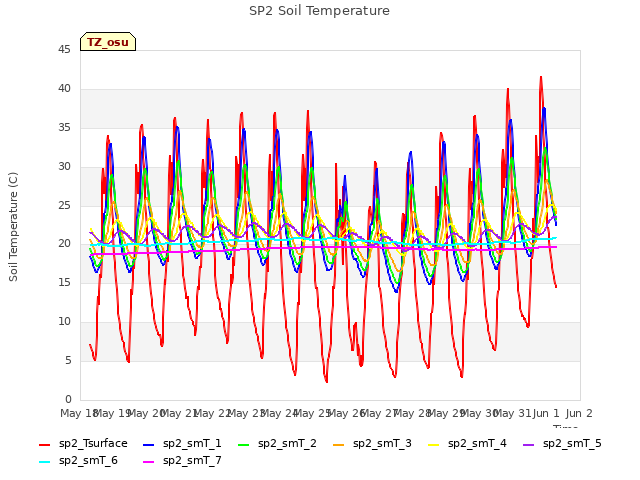Click the sp2_Tsurface legend label
This screenshot has height=480, width=640.
click(x=93, y=444)
